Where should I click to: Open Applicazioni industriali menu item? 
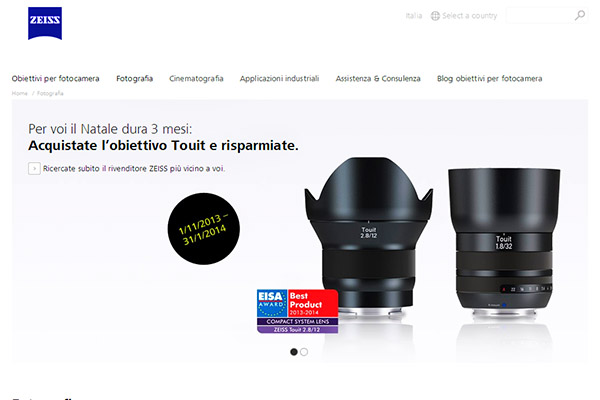click(x=279, y=78)
